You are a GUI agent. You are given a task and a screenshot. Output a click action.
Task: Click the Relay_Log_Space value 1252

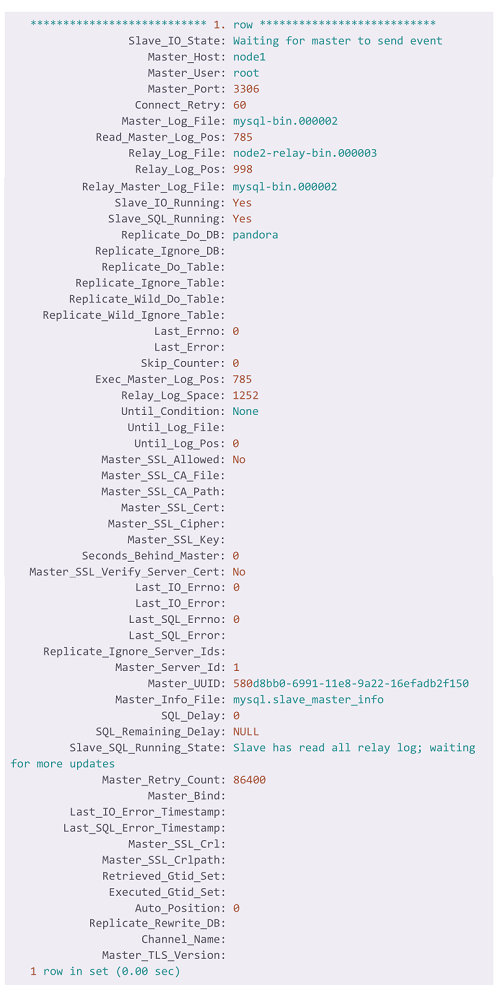pyautogui.click(x=246, y=395)
